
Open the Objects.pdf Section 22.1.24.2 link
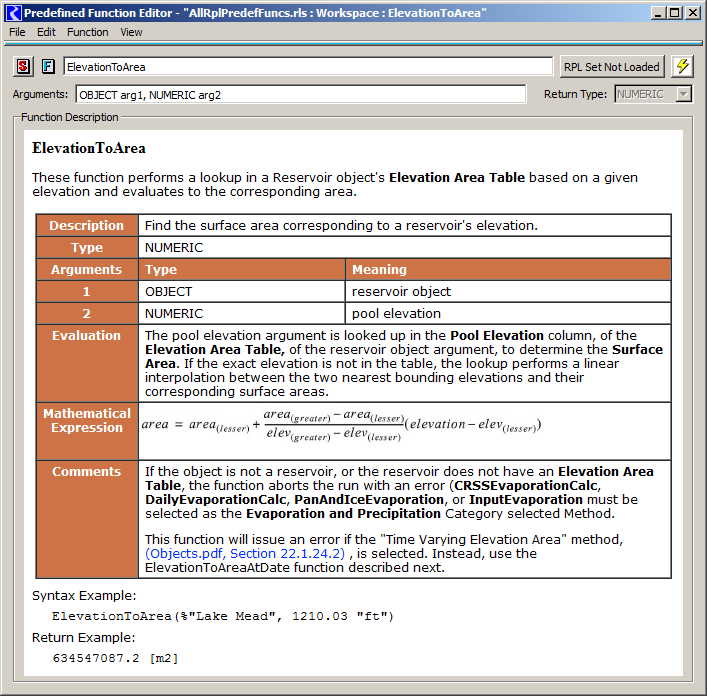tap(245, 554)
